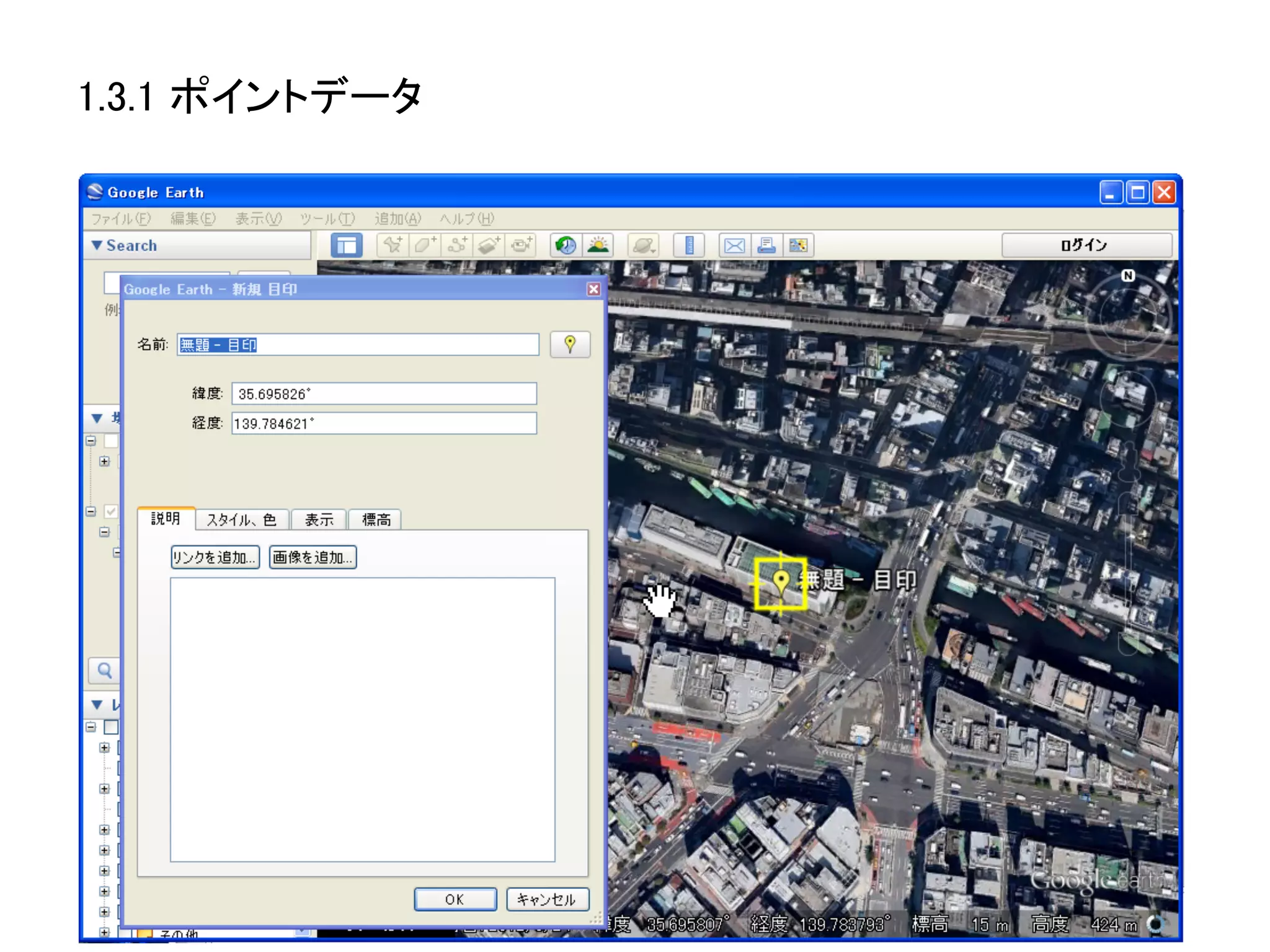Click the 経度 longitude field
This screenshot has height=952, width=1270.
(x=384, y=423)
